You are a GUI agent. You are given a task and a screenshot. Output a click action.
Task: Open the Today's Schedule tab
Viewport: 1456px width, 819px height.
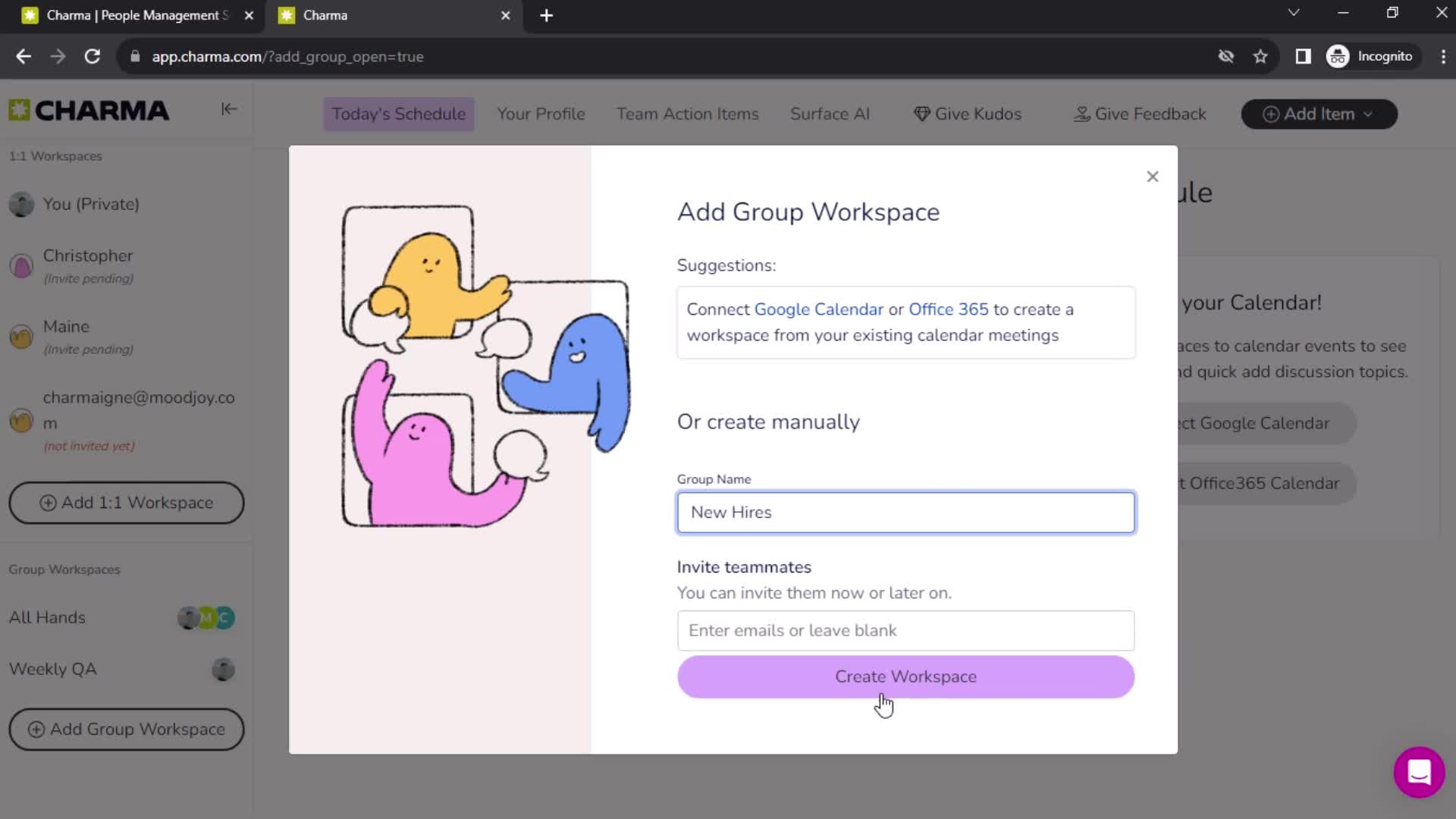point(398,113)
